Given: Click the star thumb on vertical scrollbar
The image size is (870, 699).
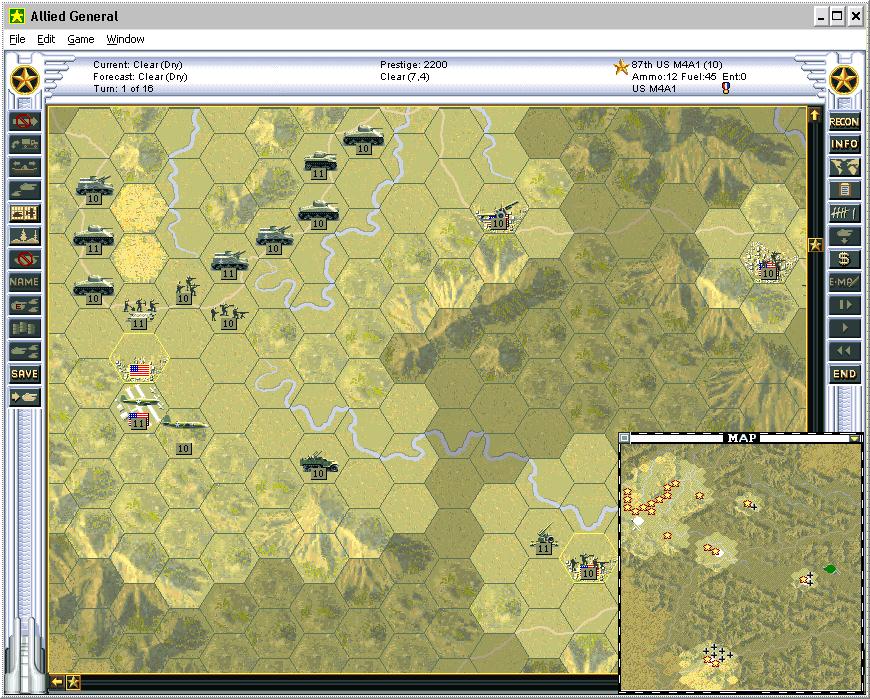Looking at the screenshot, I should point(815,244).
